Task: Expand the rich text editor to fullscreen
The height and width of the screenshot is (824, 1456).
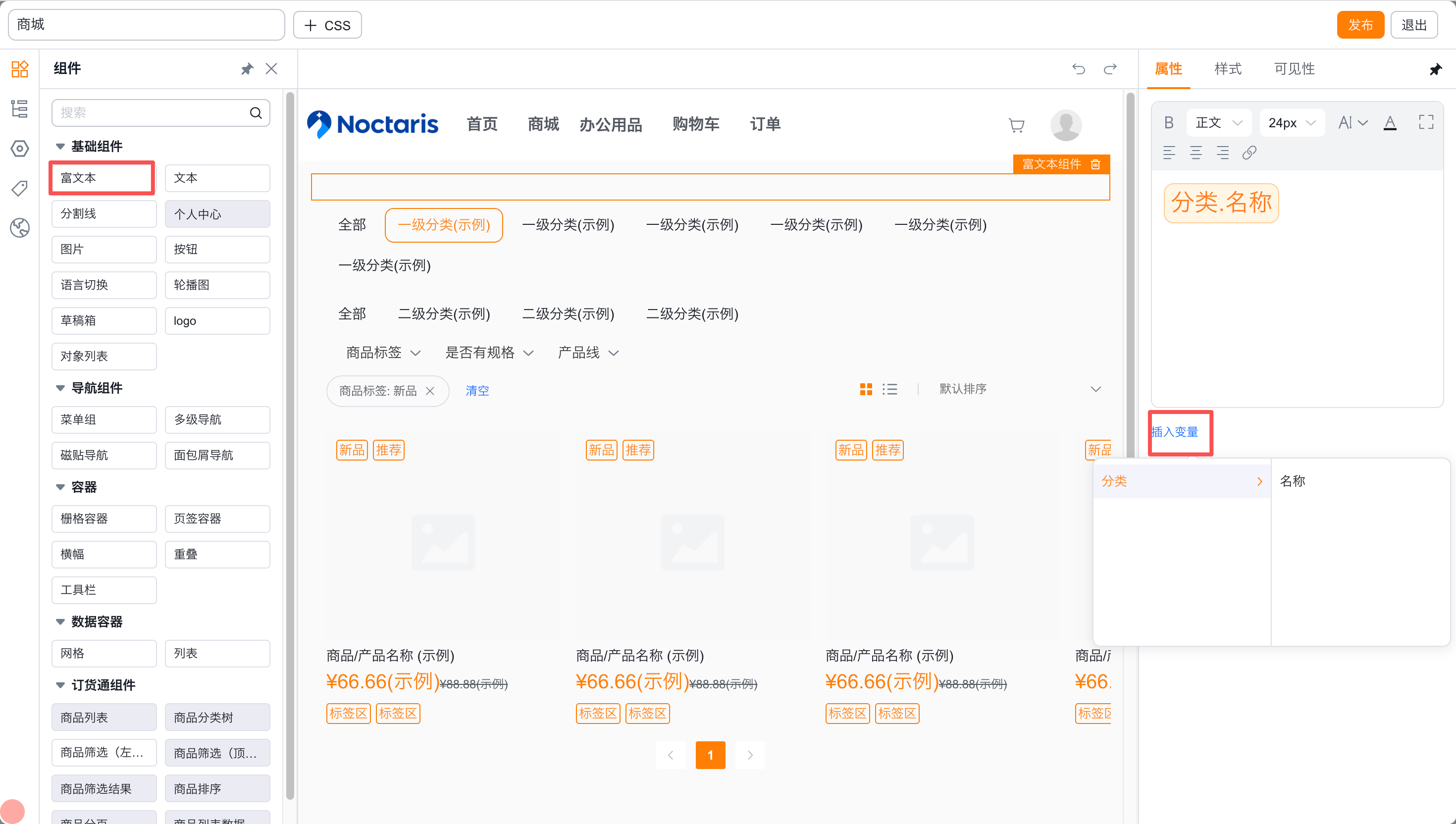Action: pyautogui.click(x=1425, y=122)
